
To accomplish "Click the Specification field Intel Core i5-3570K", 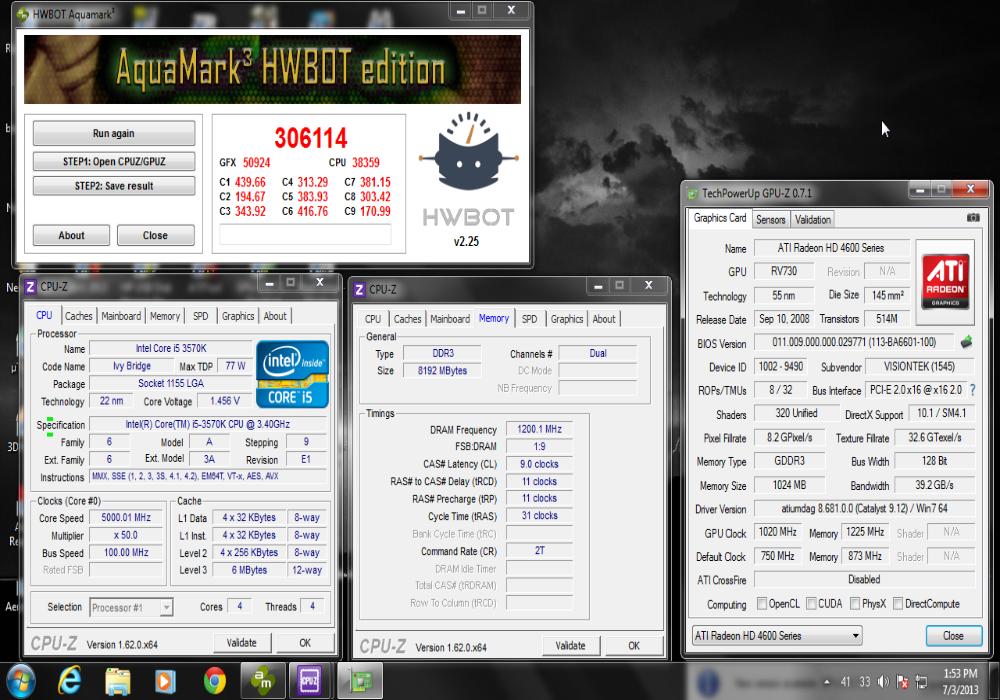I will [207, 424].
